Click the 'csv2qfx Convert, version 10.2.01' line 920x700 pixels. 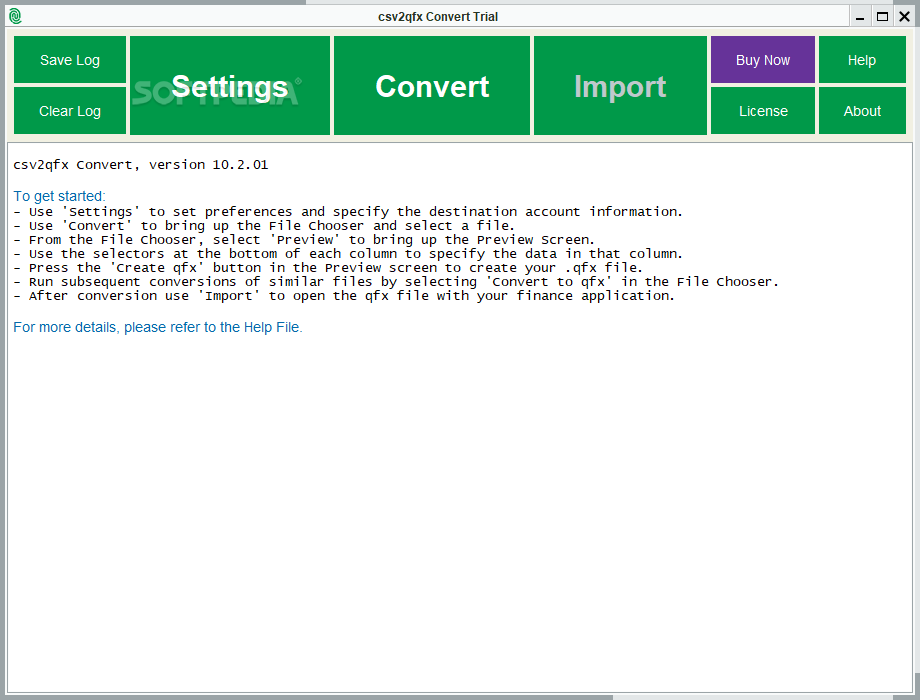141,165
